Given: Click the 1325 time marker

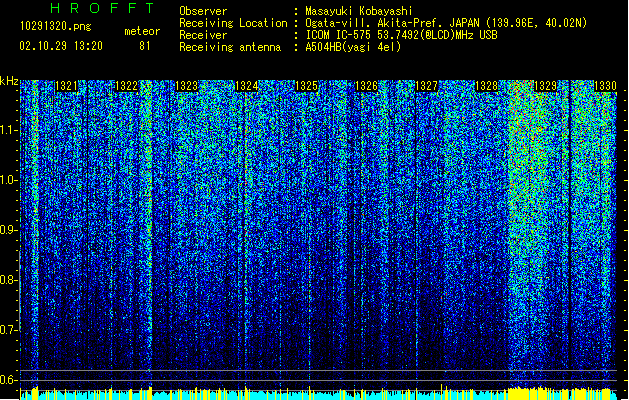Looking at the screenshot, I should [x=306, y=86].
